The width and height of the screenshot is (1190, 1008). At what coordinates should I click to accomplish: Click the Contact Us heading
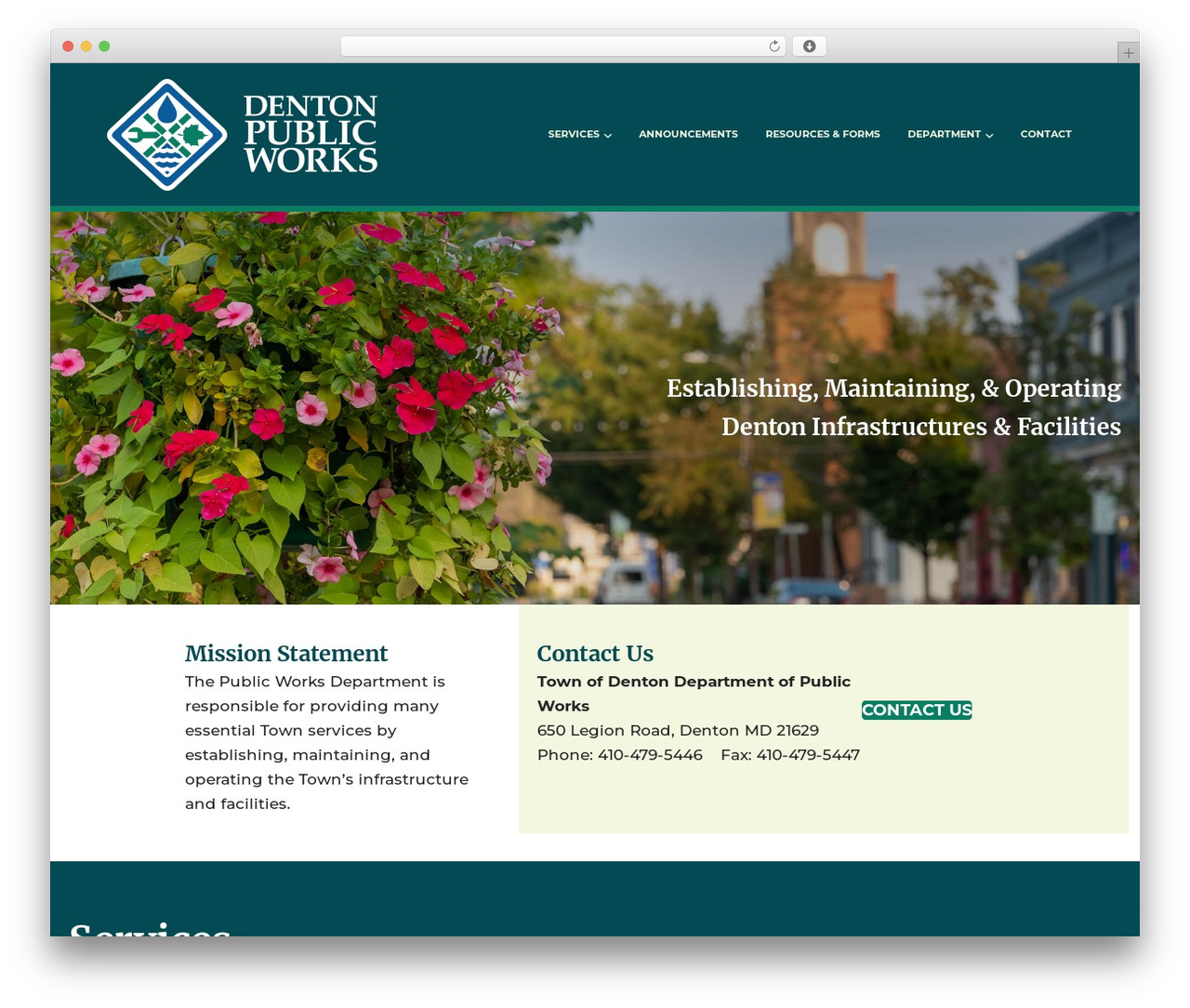click(x=595, y=654)
